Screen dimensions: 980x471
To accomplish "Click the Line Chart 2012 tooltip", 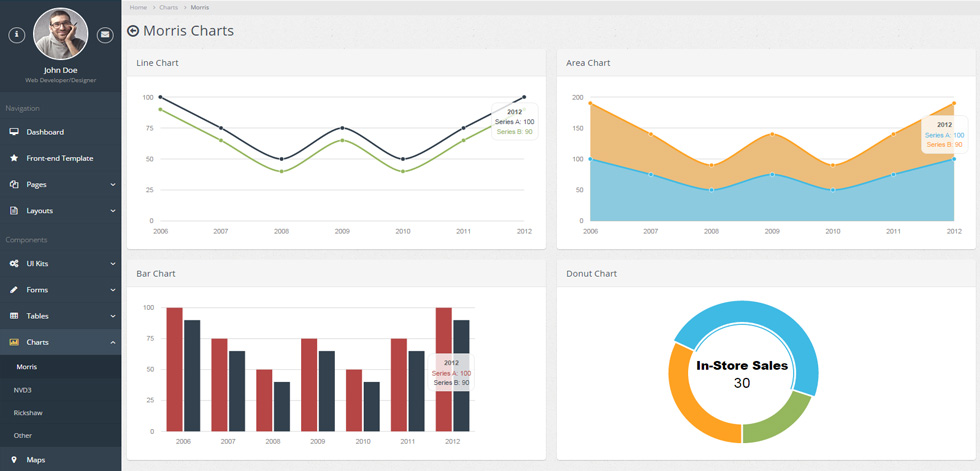I will [x=514, y=122].
